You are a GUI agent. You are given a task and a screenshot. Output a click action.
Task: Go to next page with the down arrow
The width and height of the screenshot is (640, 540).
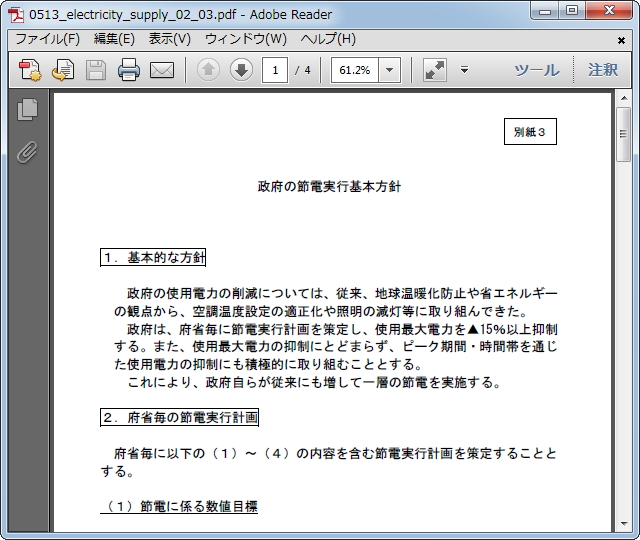(241, 70)
